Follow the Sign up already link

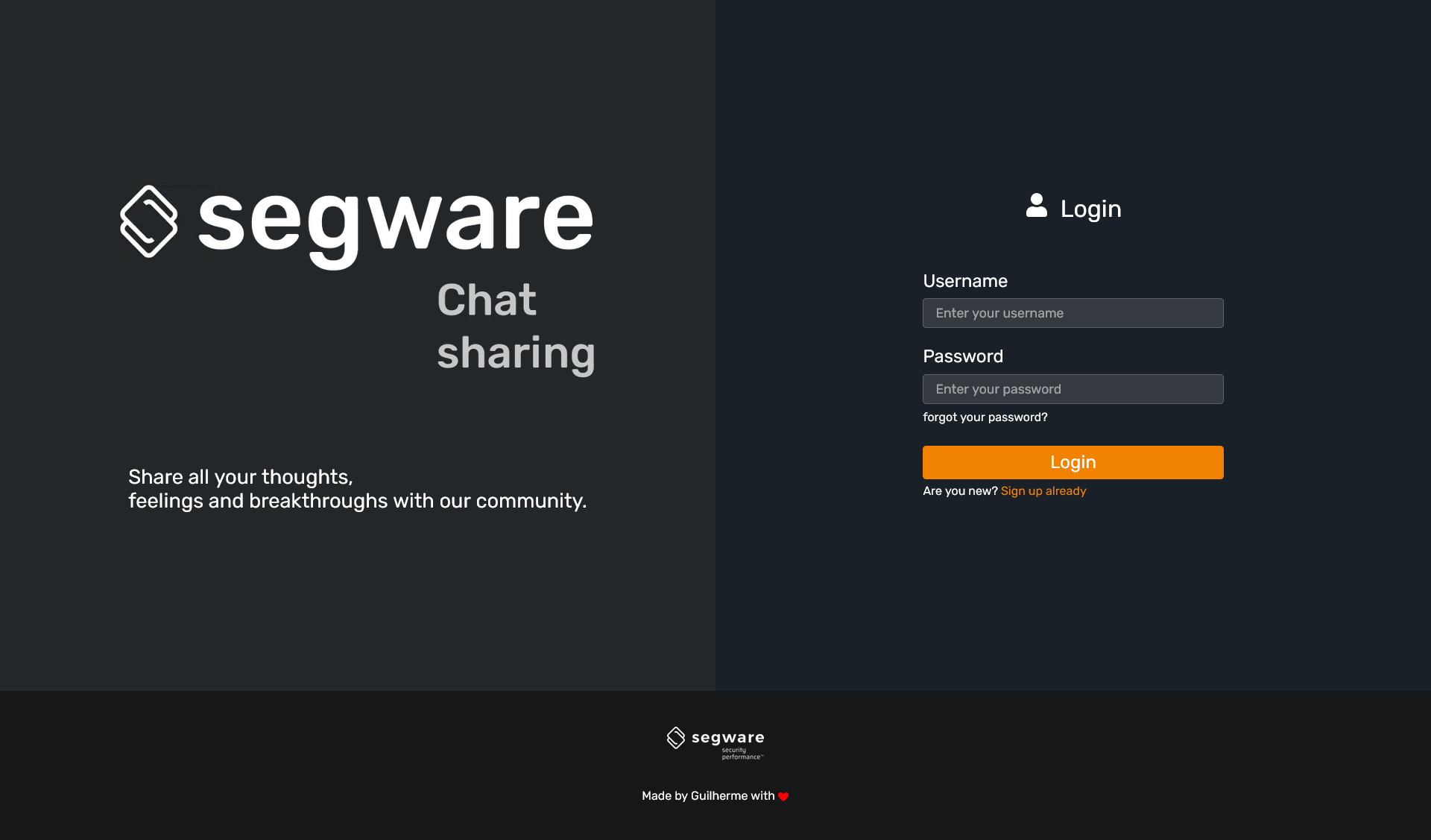pyautogui.click(x=1043, y=490)
